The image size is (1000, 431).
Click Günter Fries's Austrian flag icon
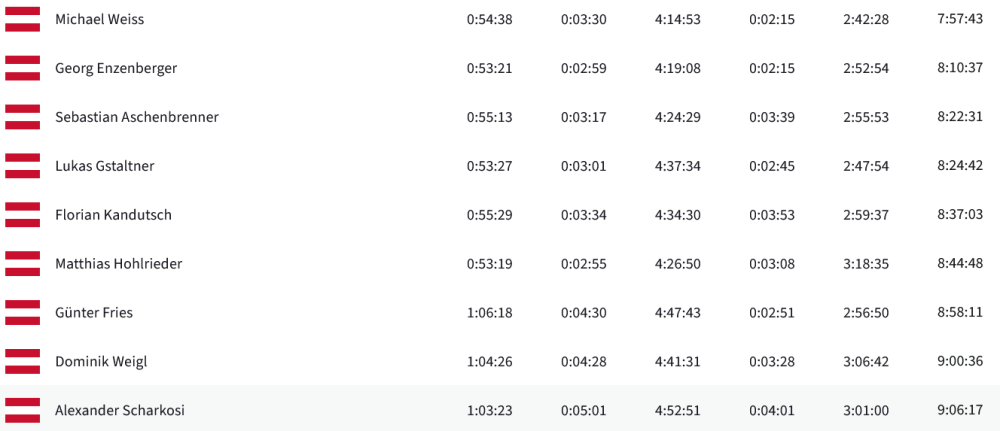pos(22,313)
